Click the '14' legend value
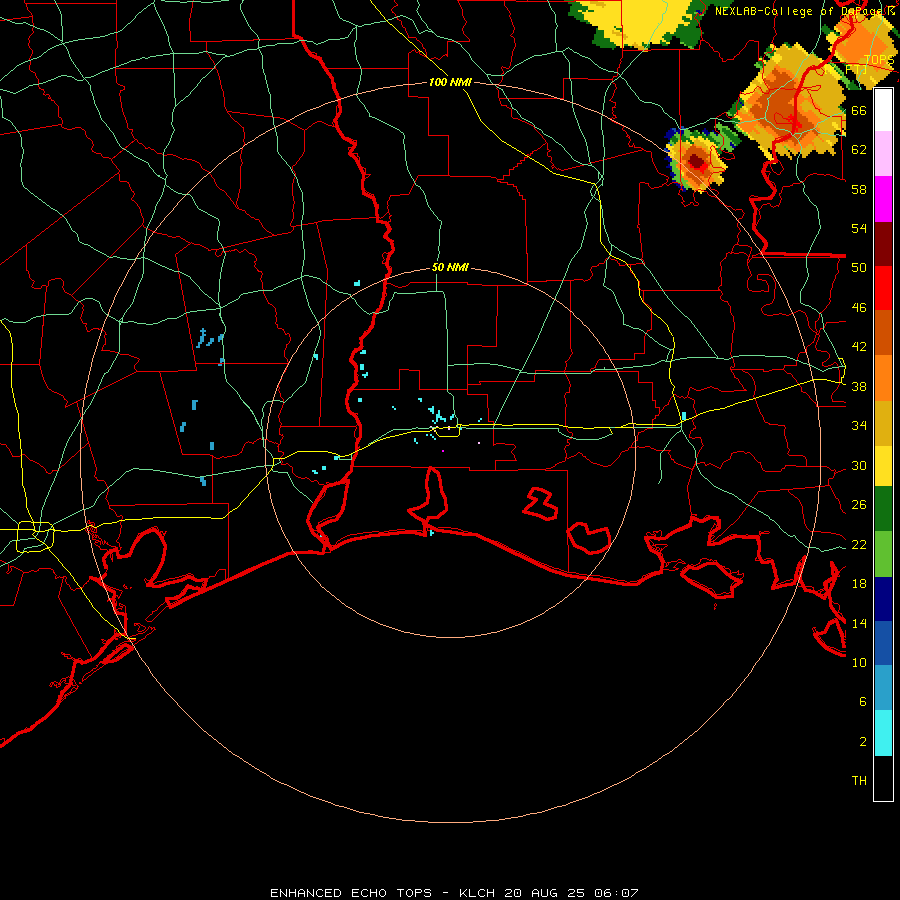The image size is (900, 900). 859,623
